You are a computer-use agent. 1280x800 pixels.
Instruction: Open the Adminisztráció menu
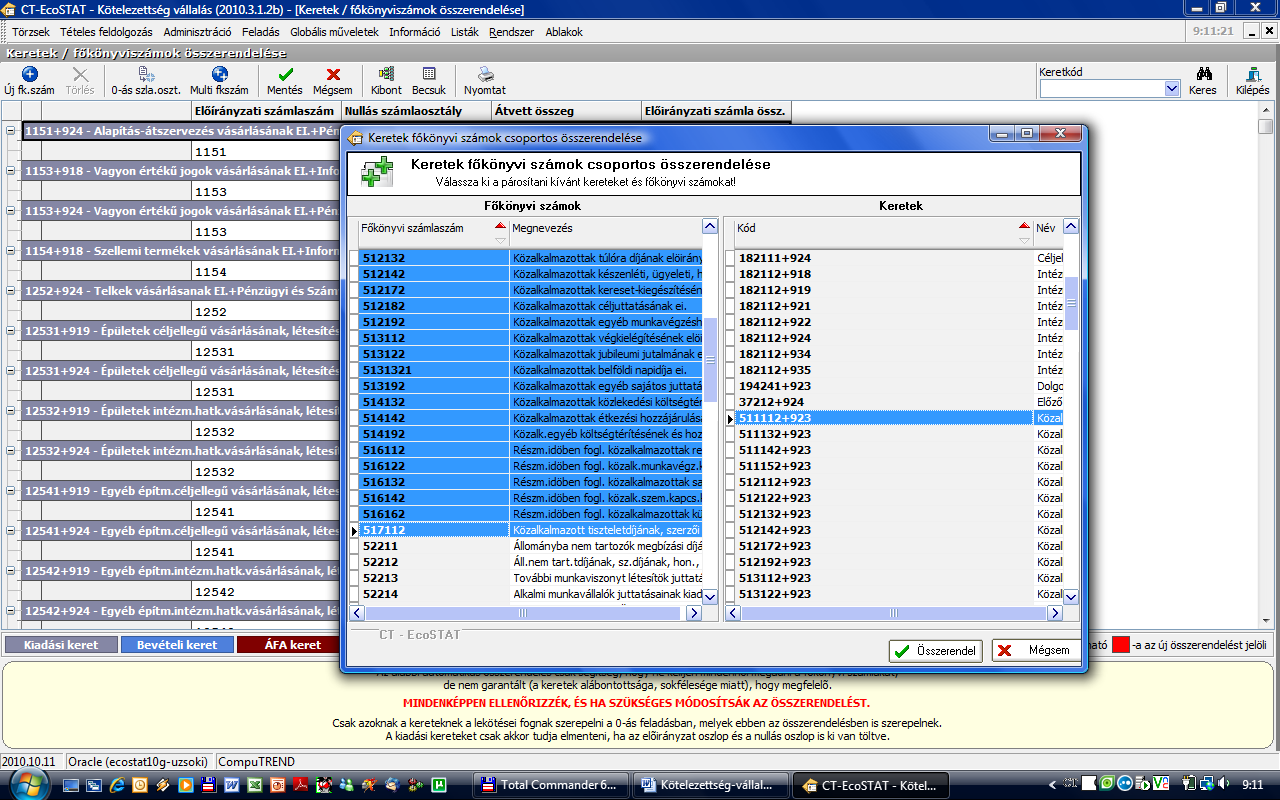[197, 32]
